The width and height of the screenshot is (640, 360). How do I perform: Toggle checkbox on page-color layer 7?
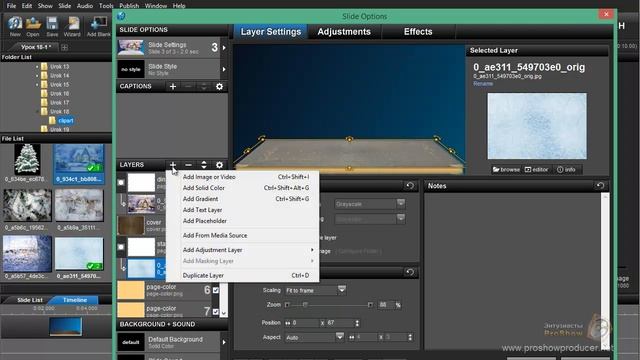click(x=216, y=312)
